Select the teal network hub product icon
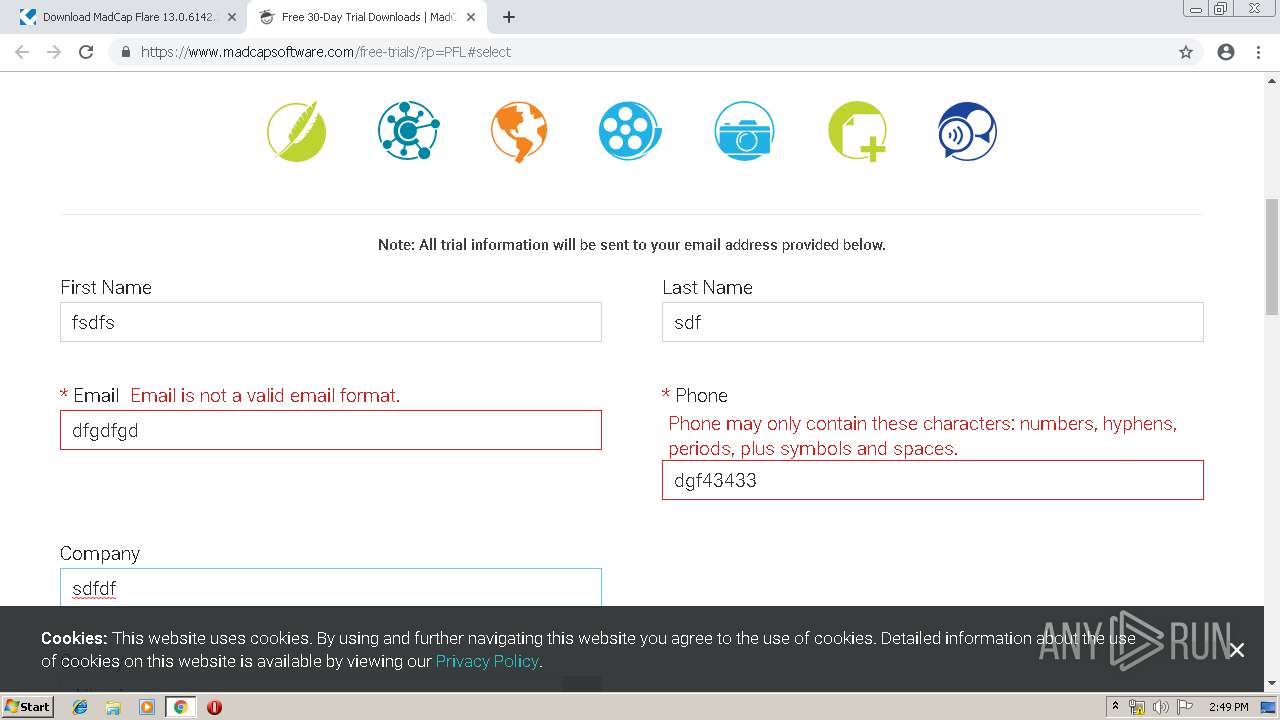This screenshot has height=720, width=1280. tap(408, 131)
